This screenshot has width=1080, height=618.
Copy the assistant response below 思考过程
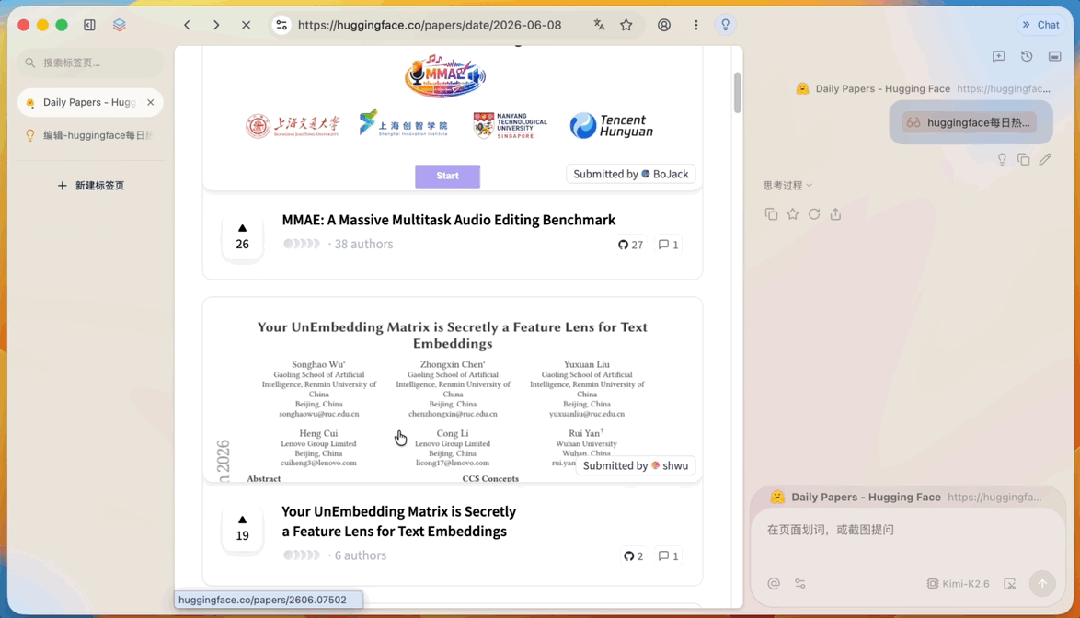click(x=771, y=214)
